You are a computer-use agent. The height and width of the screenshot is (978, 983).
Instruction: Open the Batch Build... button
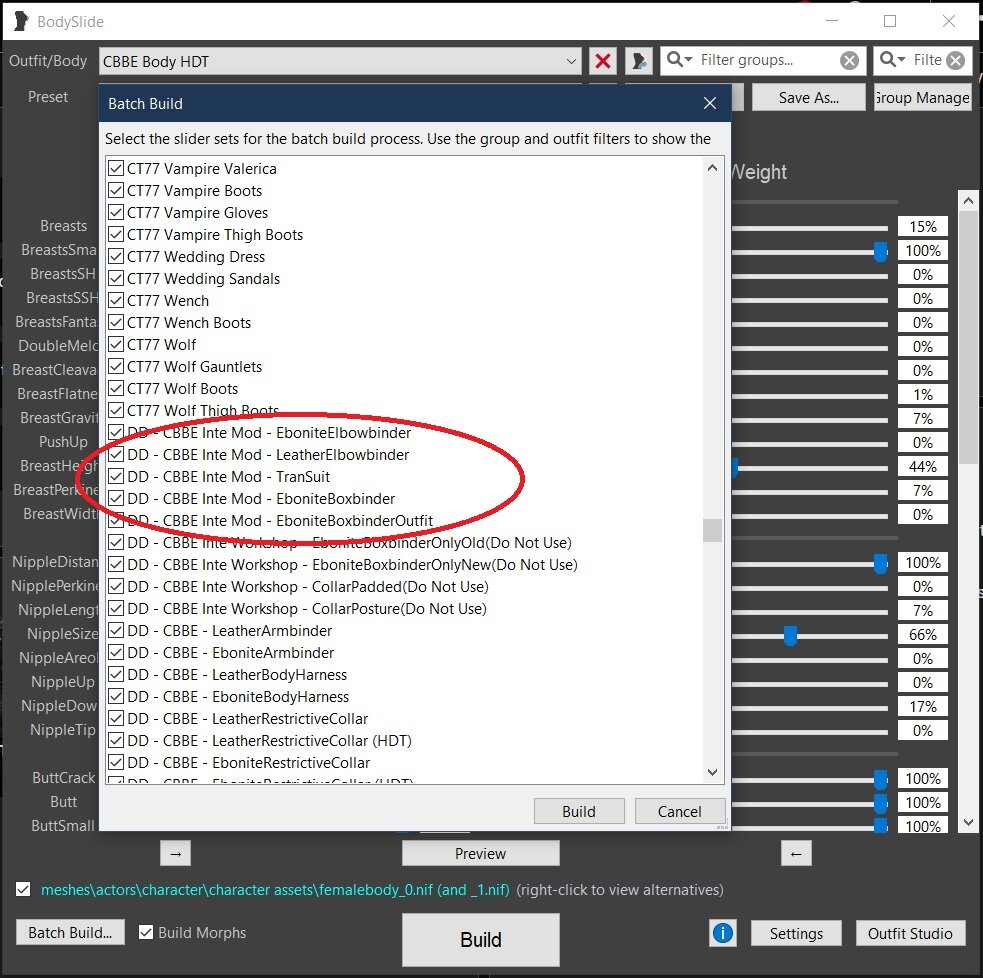[70, 932]
